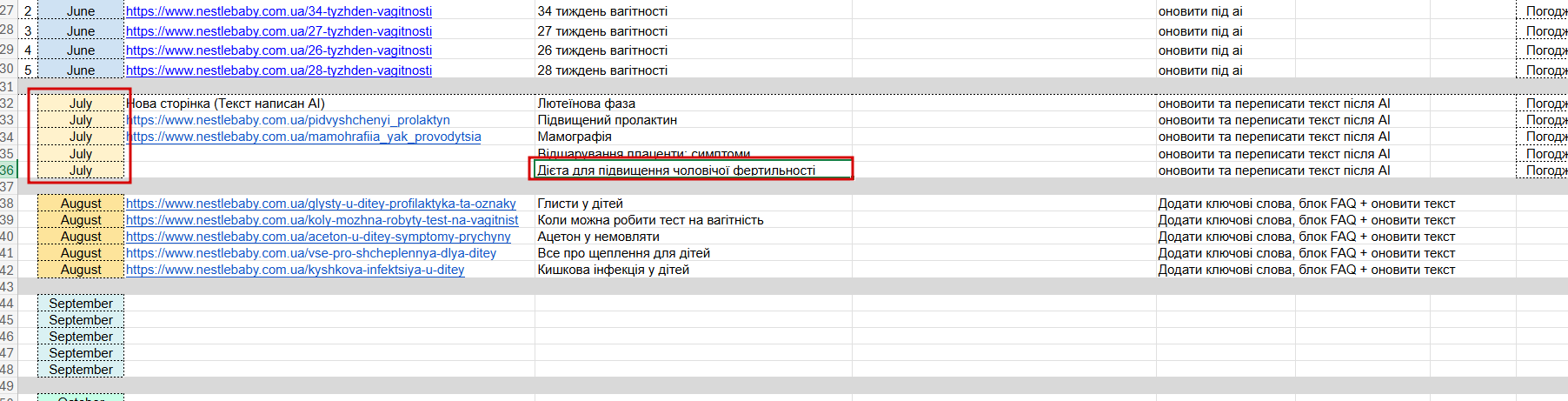Select cell 'Дієта для підвищення чоловічої фертильності'

(x=692, y=170)
